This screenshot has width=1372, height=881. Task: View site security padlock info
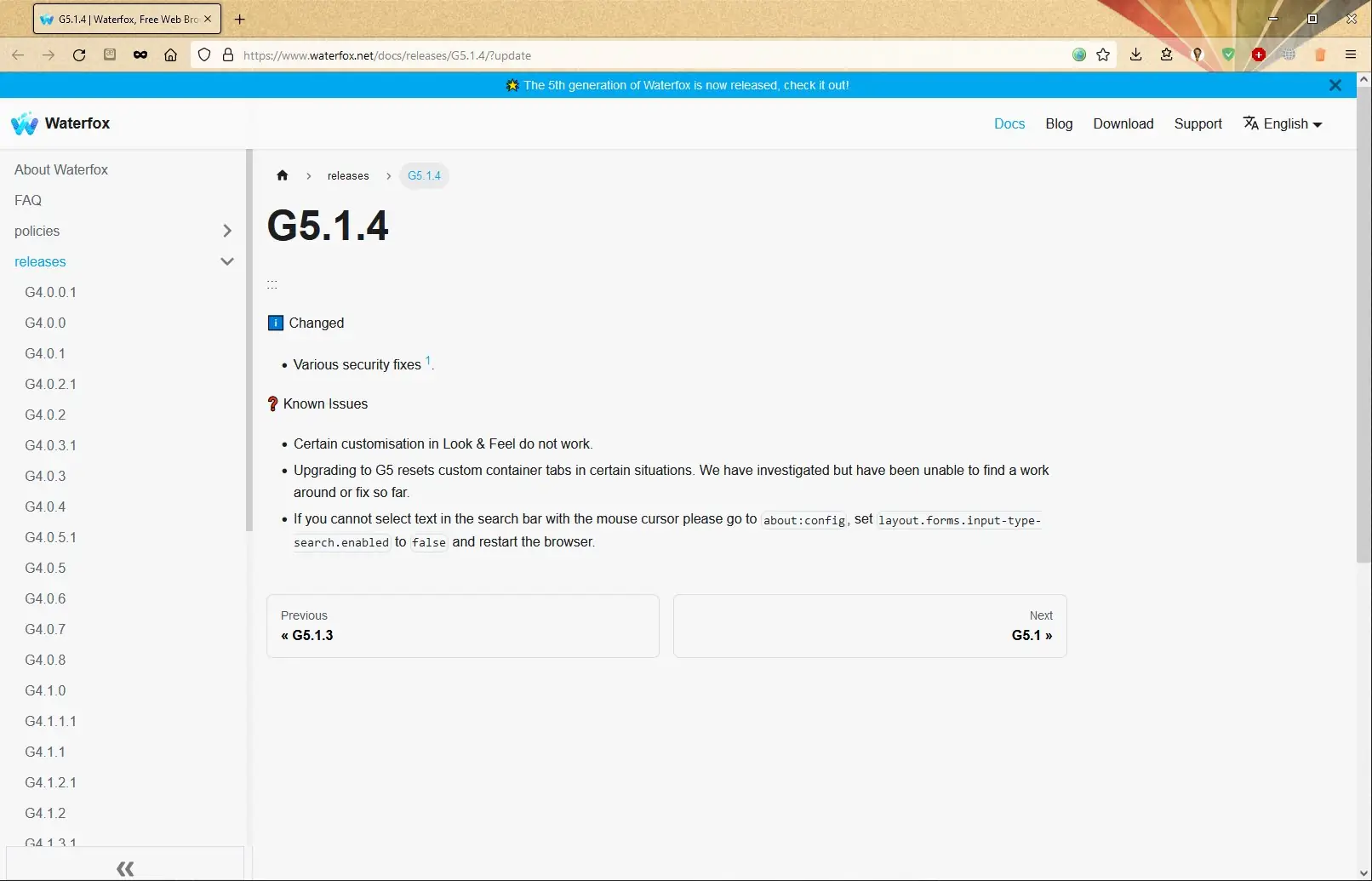(228, 55)
